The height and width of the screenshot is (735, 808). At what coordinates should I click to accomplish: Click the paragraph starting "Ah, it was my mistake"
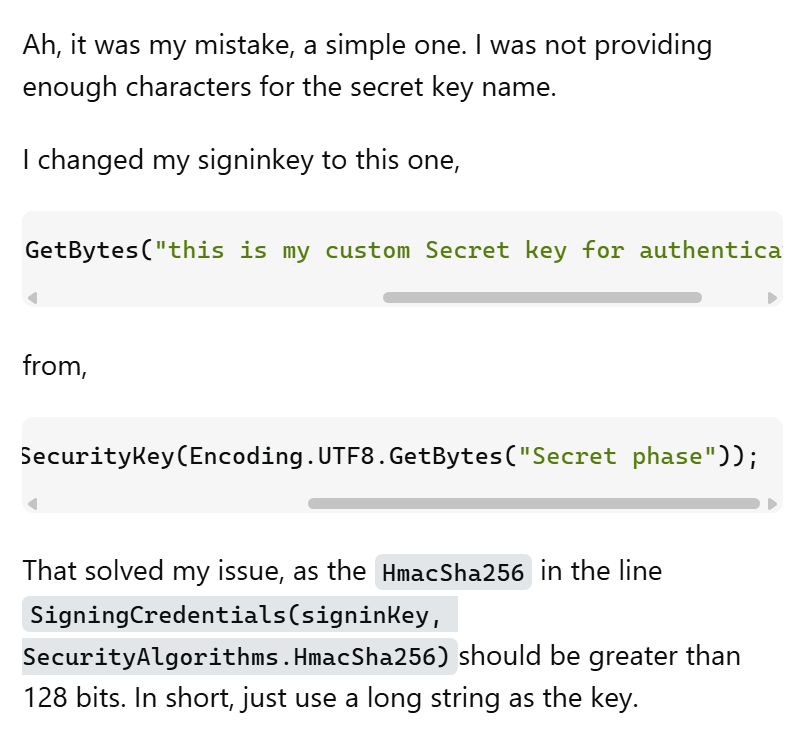(x=367, y=65)
